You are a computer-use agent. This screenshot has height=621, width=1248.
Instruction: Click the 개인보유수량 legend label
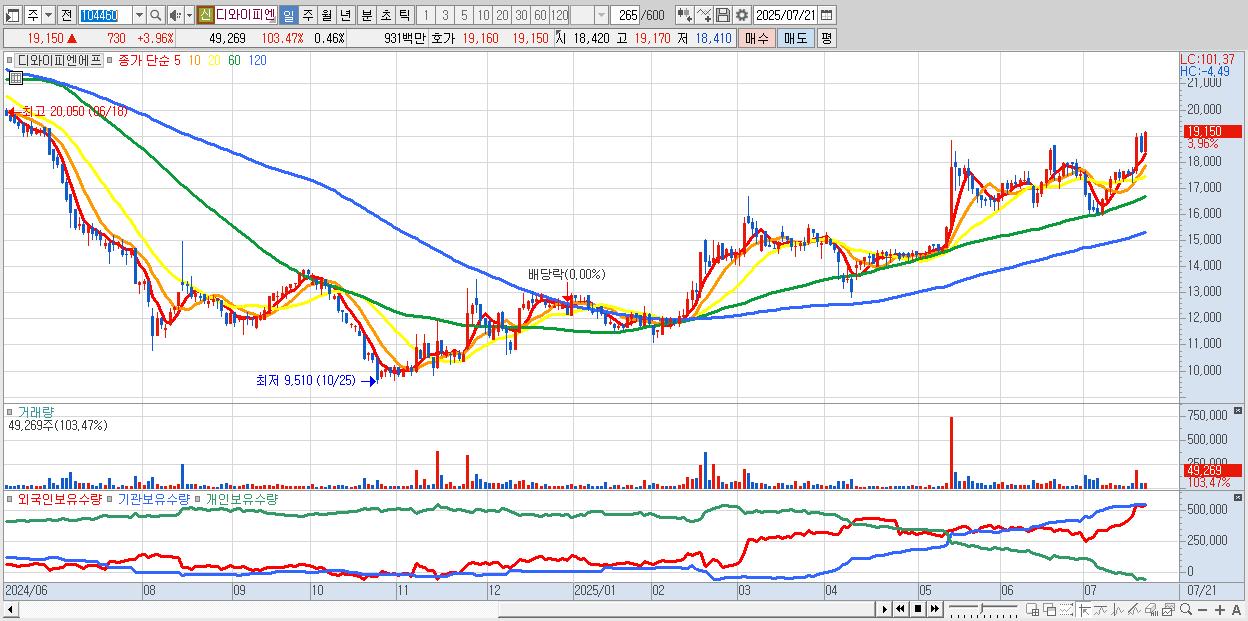coord(242,498)
